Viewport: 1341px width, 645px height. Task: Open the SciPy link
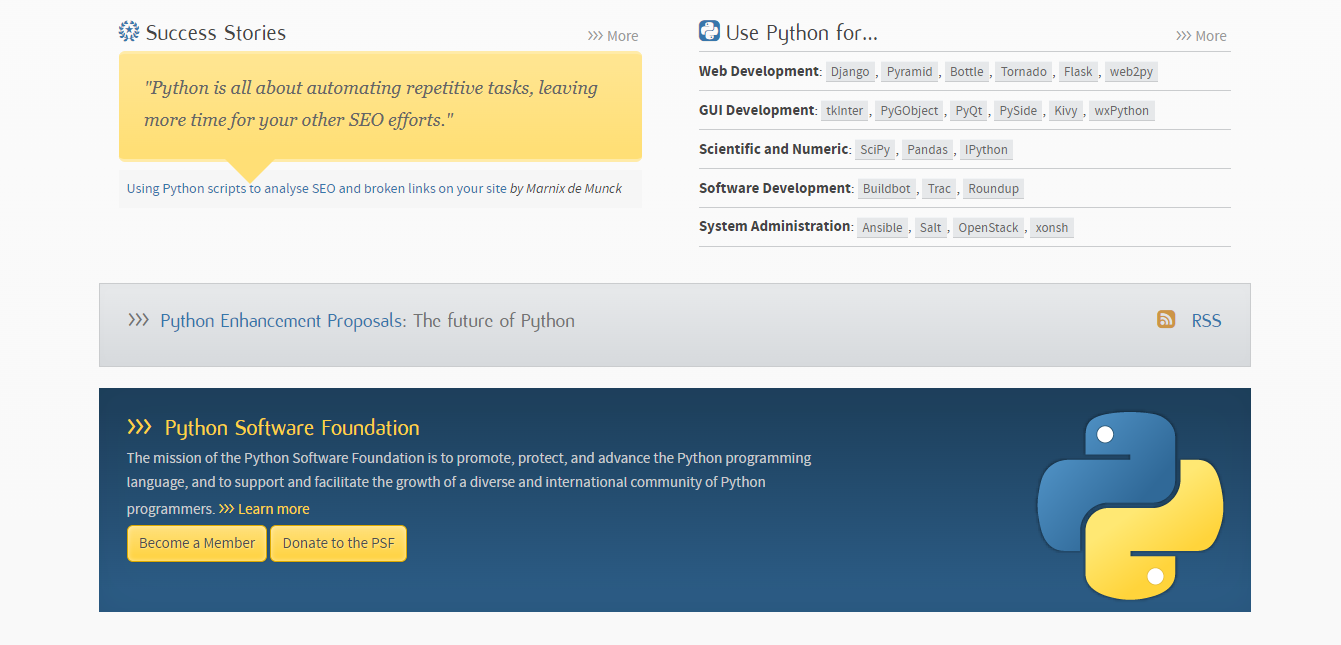(875, 150)
